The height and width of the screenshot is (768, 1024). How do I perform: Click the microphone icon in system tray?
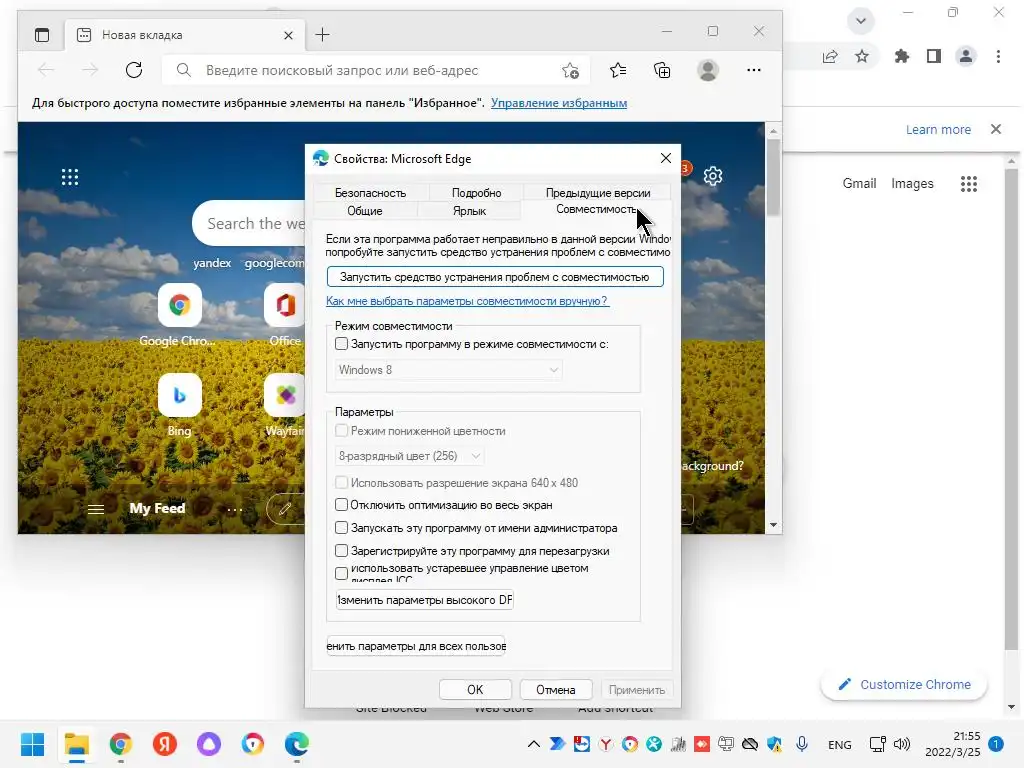point(802,744)
